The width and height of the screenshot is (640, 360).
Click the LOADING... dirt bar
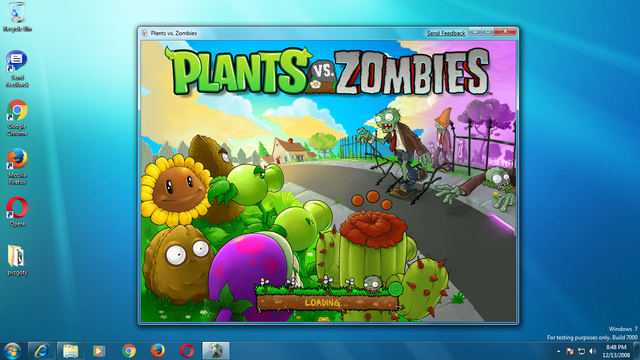tap(327, 302)
